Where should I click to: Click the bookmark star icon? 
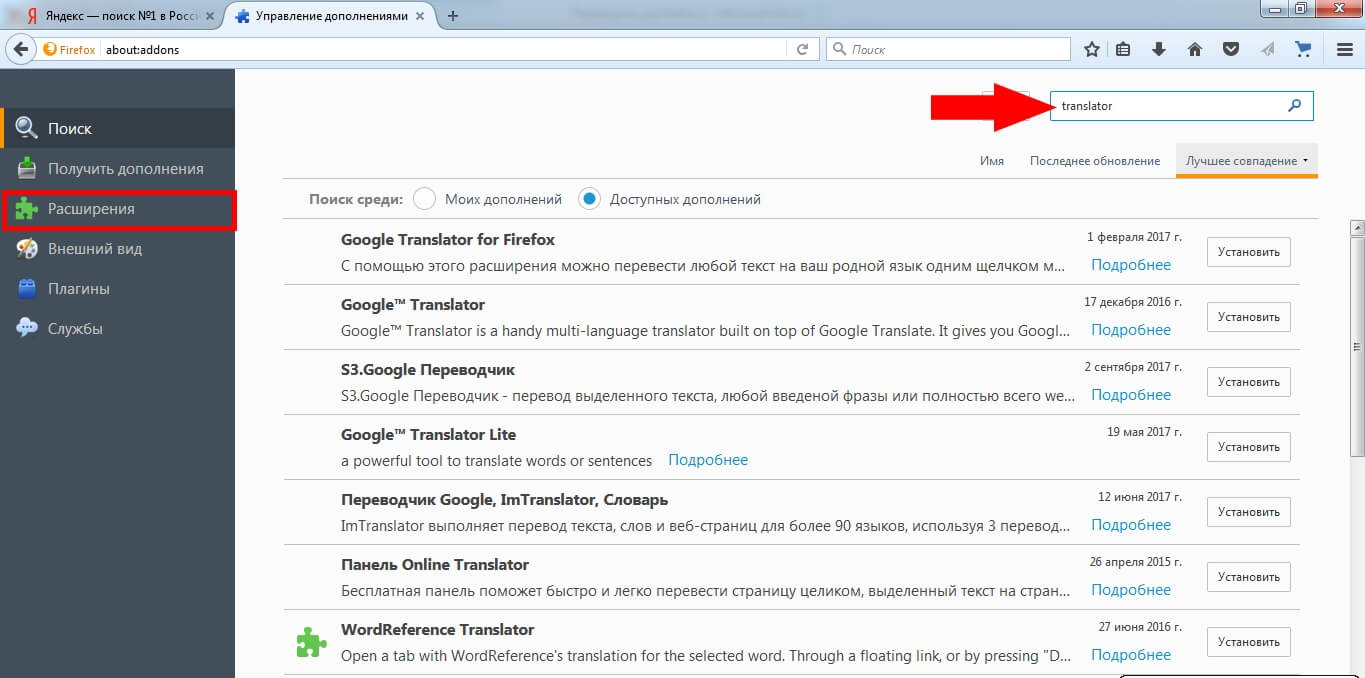coord(1092,49)
